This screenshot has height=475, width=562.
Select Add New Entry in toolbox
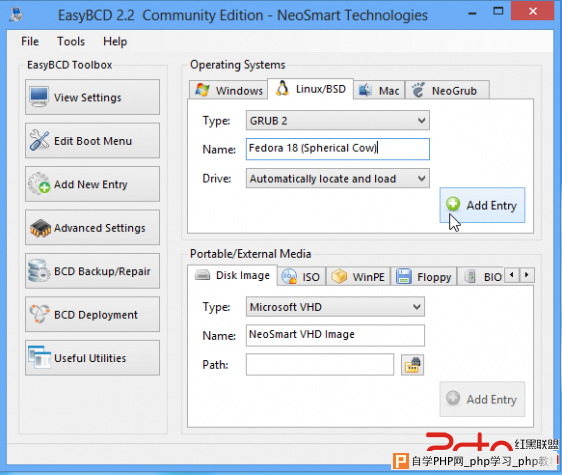tap(92, 184)
